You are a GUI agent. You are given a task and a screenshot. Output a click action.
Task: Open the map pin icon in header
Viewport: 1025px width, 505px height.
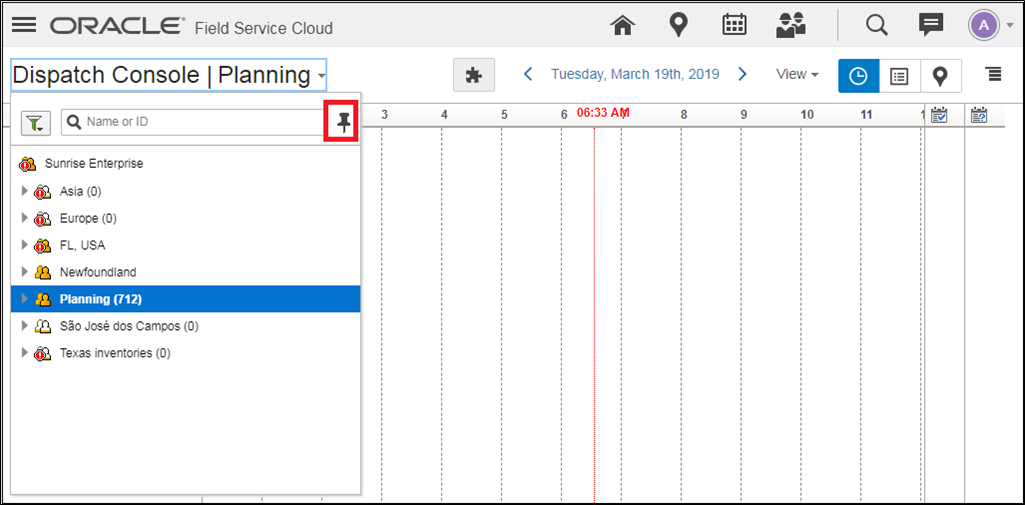(x=679, y=26)
